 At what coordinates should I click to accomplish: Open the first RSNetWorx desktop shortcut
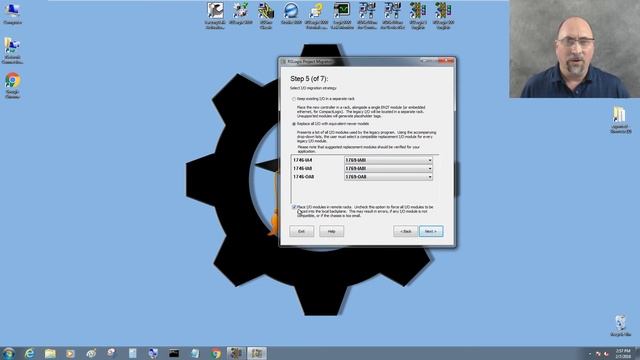367,16
